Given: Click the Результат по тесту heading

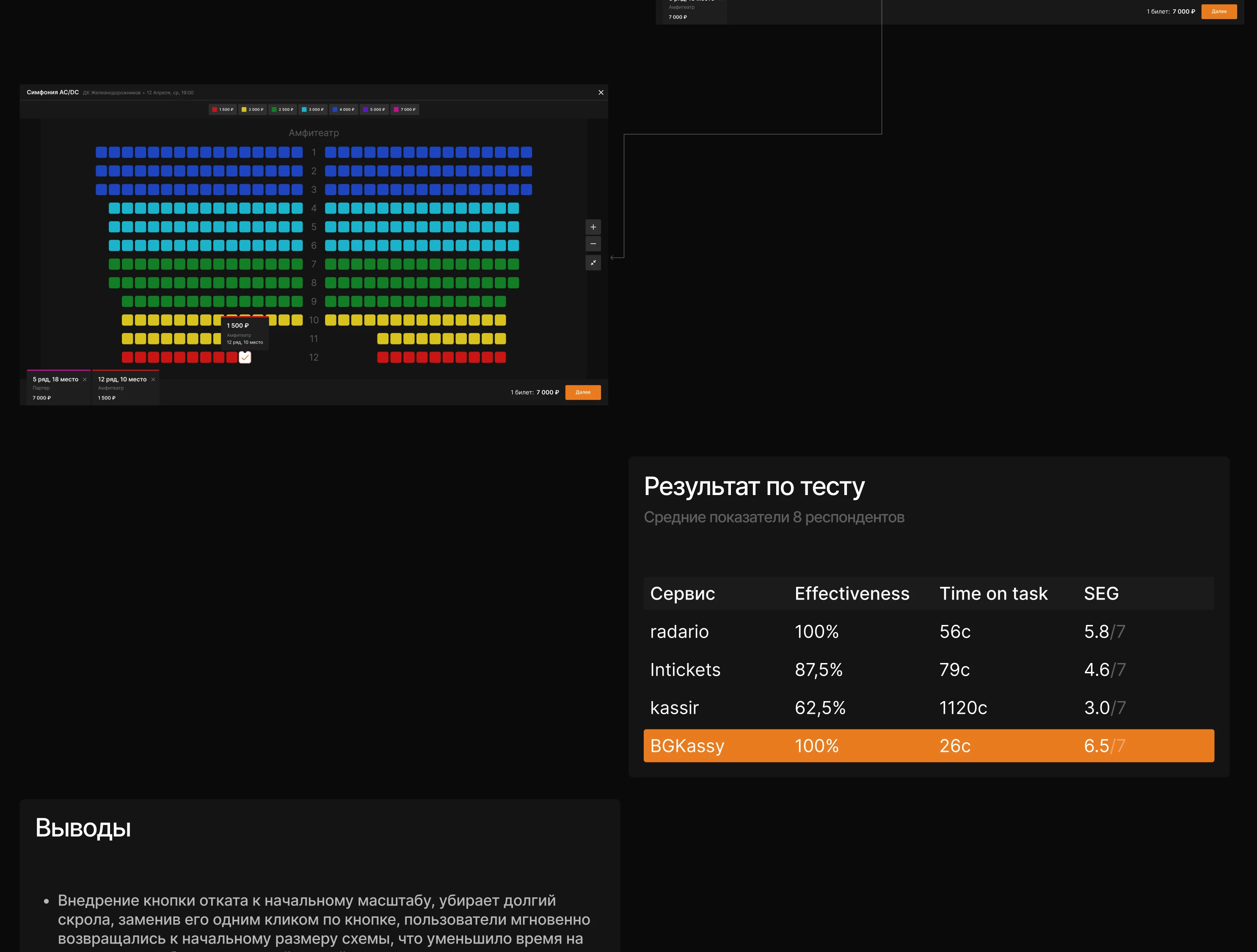Looking at the screenshot, I should point(754,486).
